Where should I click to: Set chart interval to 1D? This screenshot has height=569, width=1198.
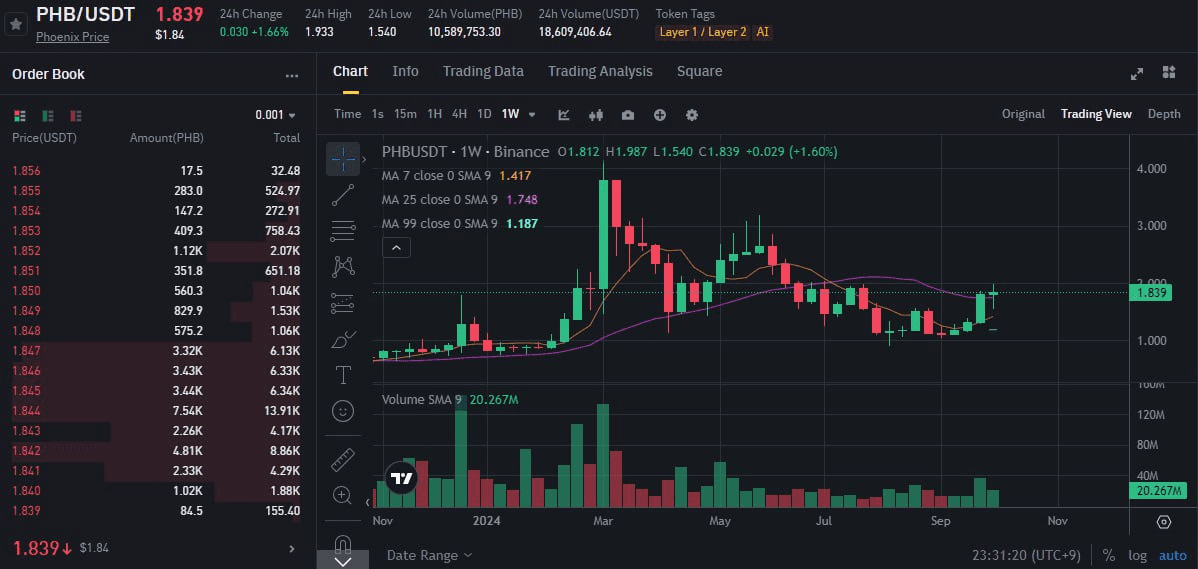(x=484, y=114)
